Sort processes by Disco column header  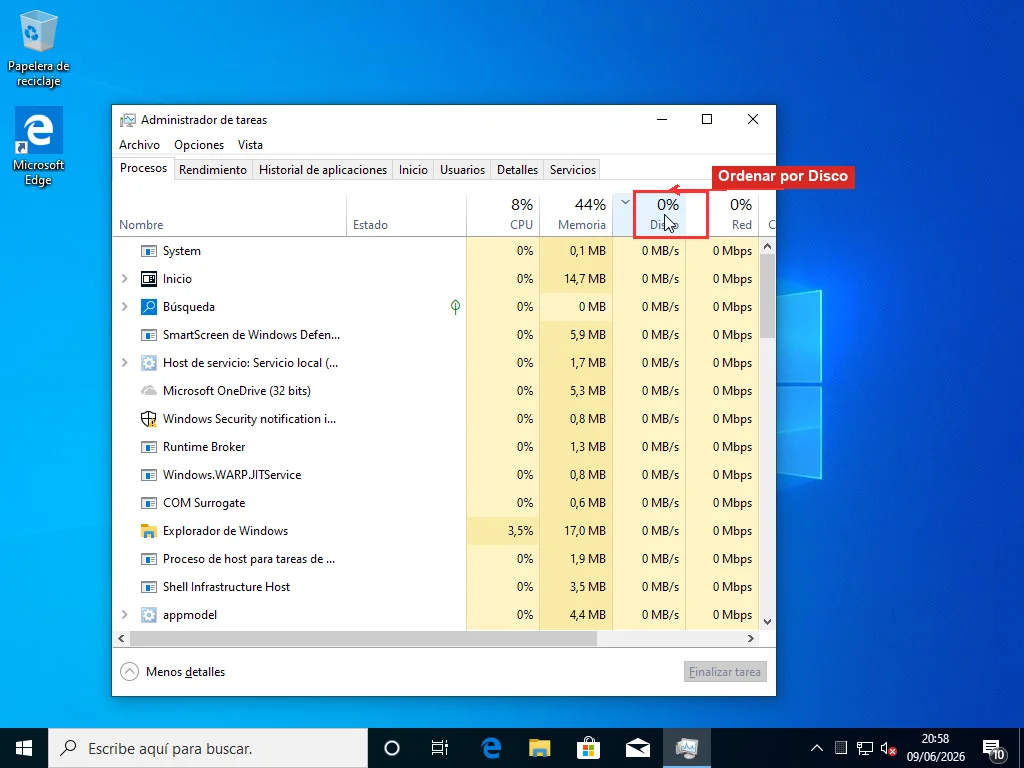click(650, 214)
